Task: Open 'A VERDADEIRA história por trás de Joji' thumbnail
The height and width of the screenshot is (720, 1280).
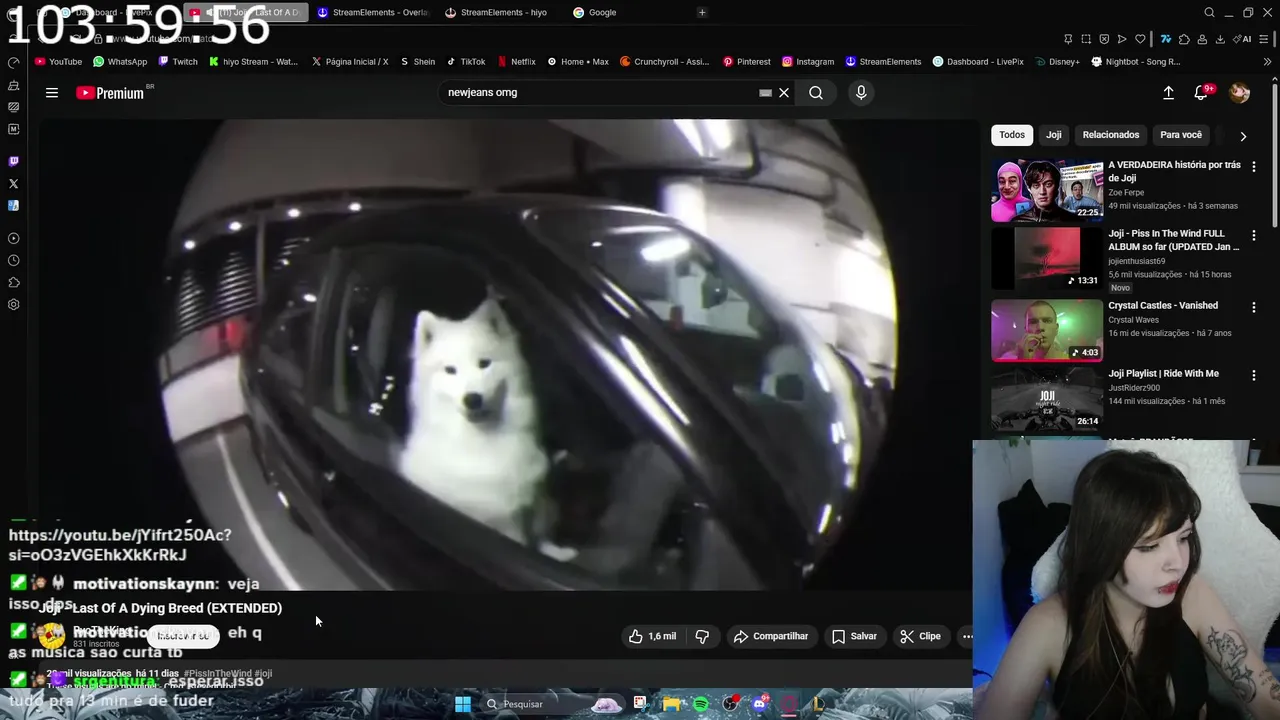Action: [x=1047, y=191]
